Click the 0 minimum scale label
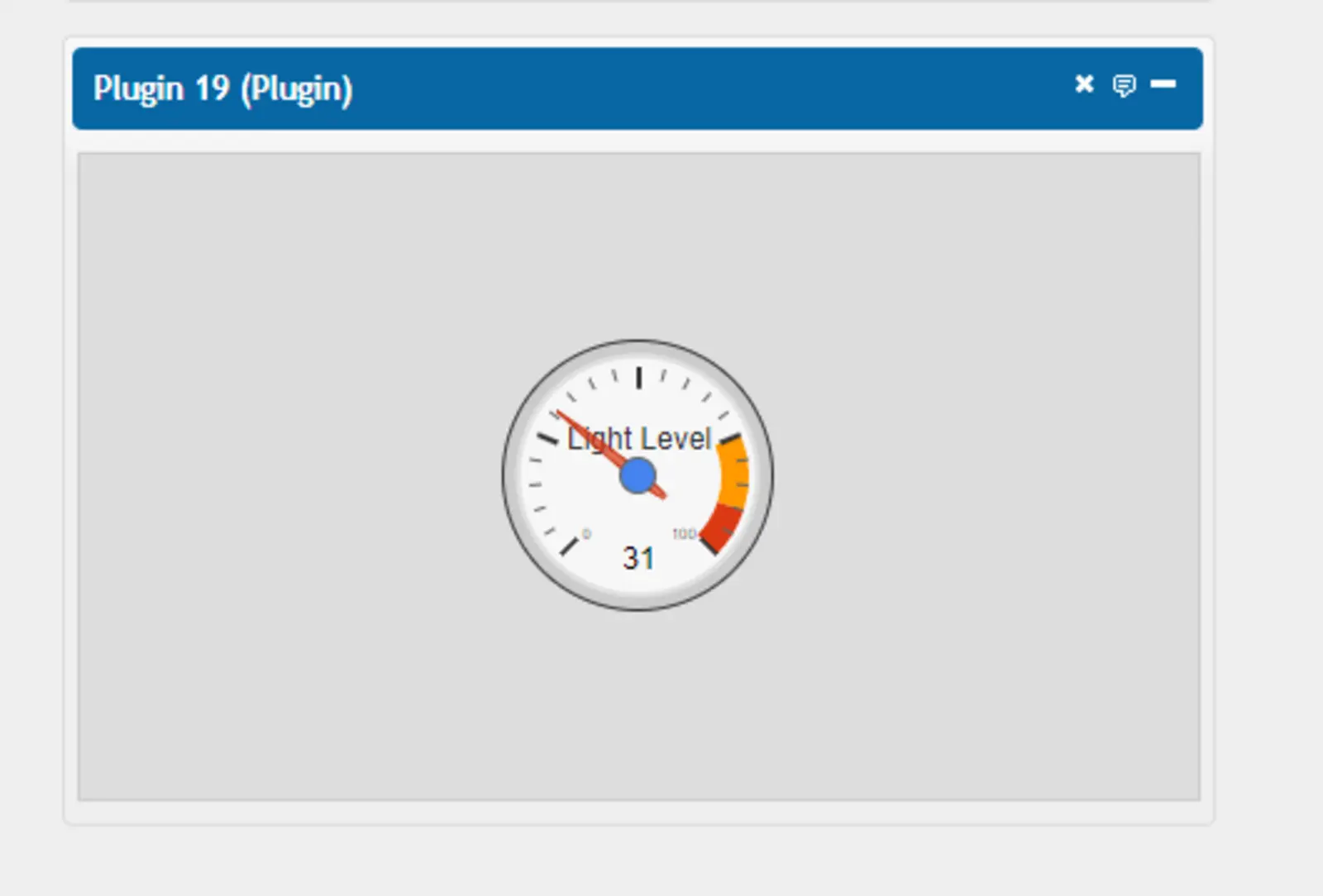This screenshot has height=896, width=1323. click(586, 534)
